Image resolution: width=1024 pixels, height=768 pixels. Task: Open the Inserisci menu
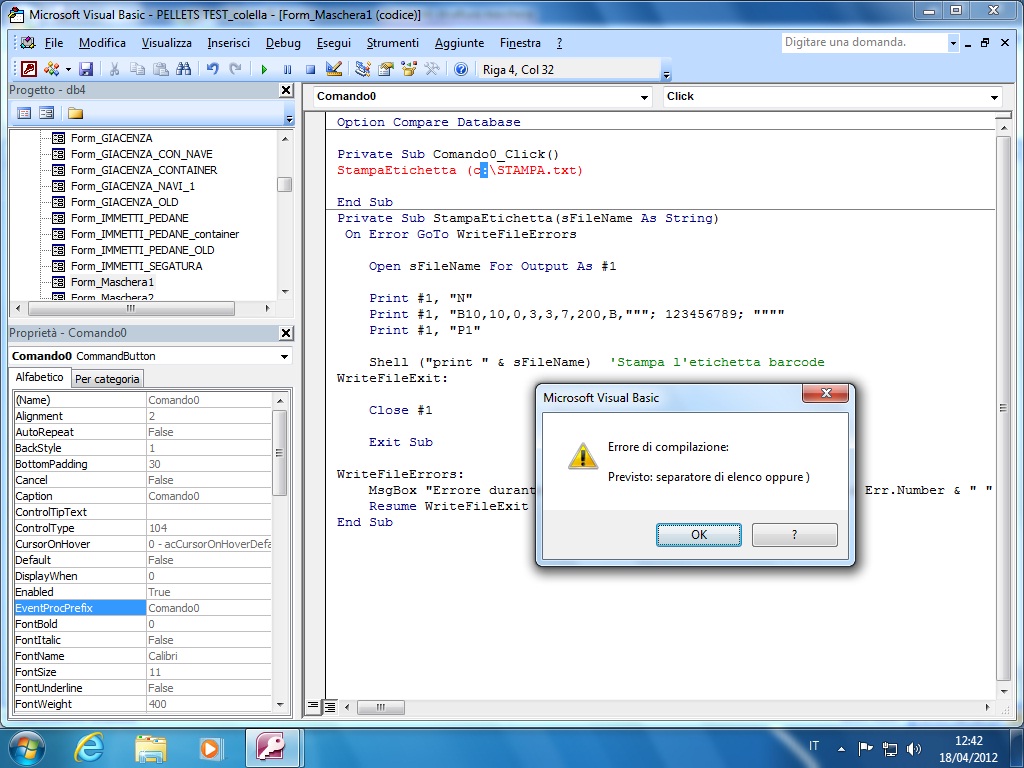coord(229,43)
